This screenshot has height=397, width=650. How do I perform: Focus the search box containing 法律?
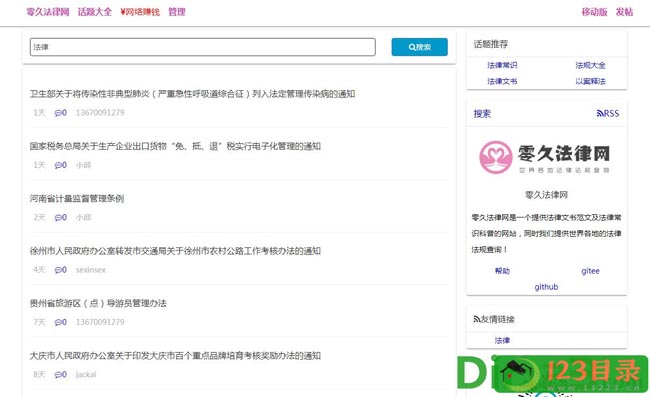pos(203,47)
